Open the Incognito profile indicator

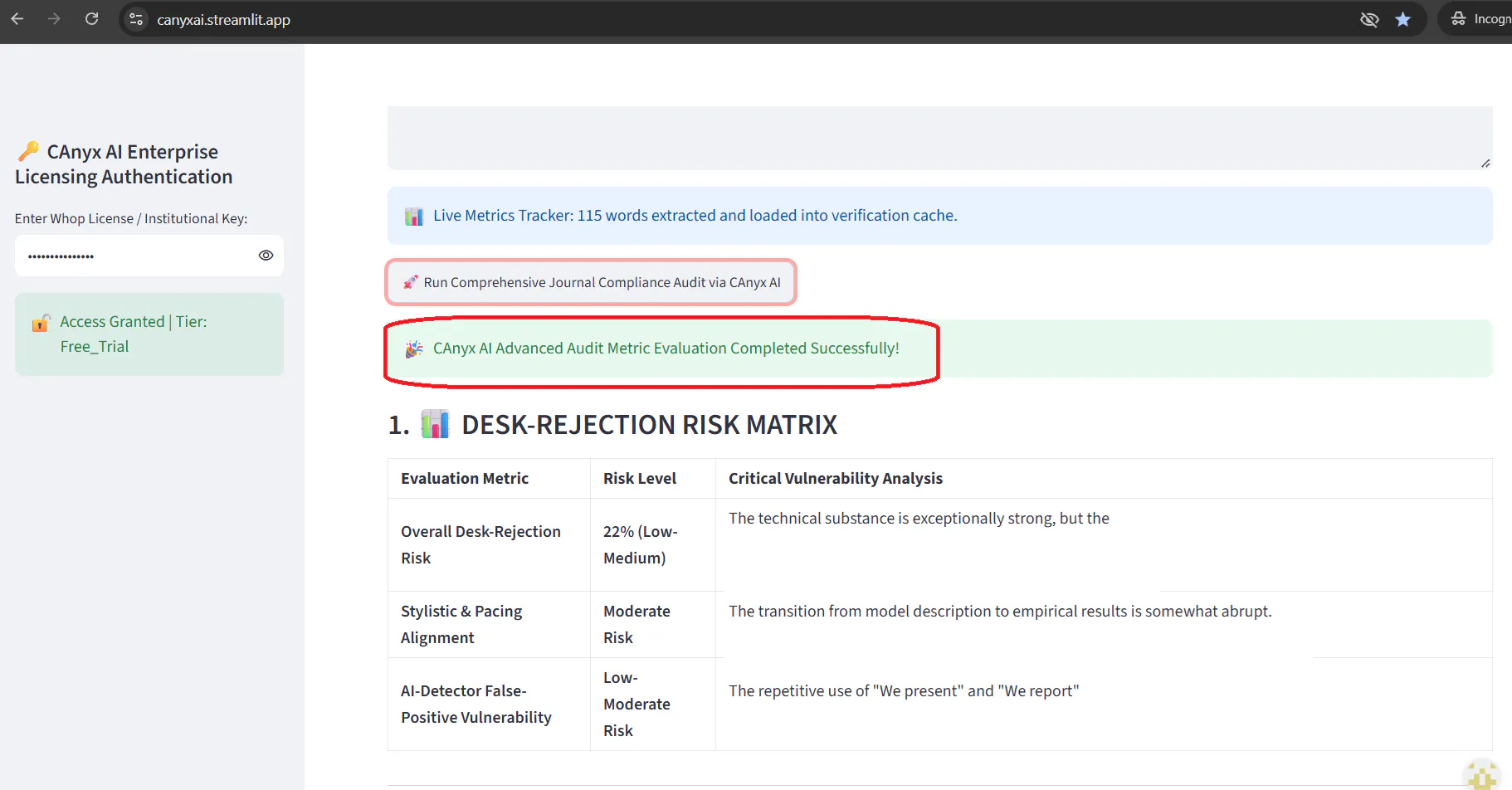click(1480, 19)
